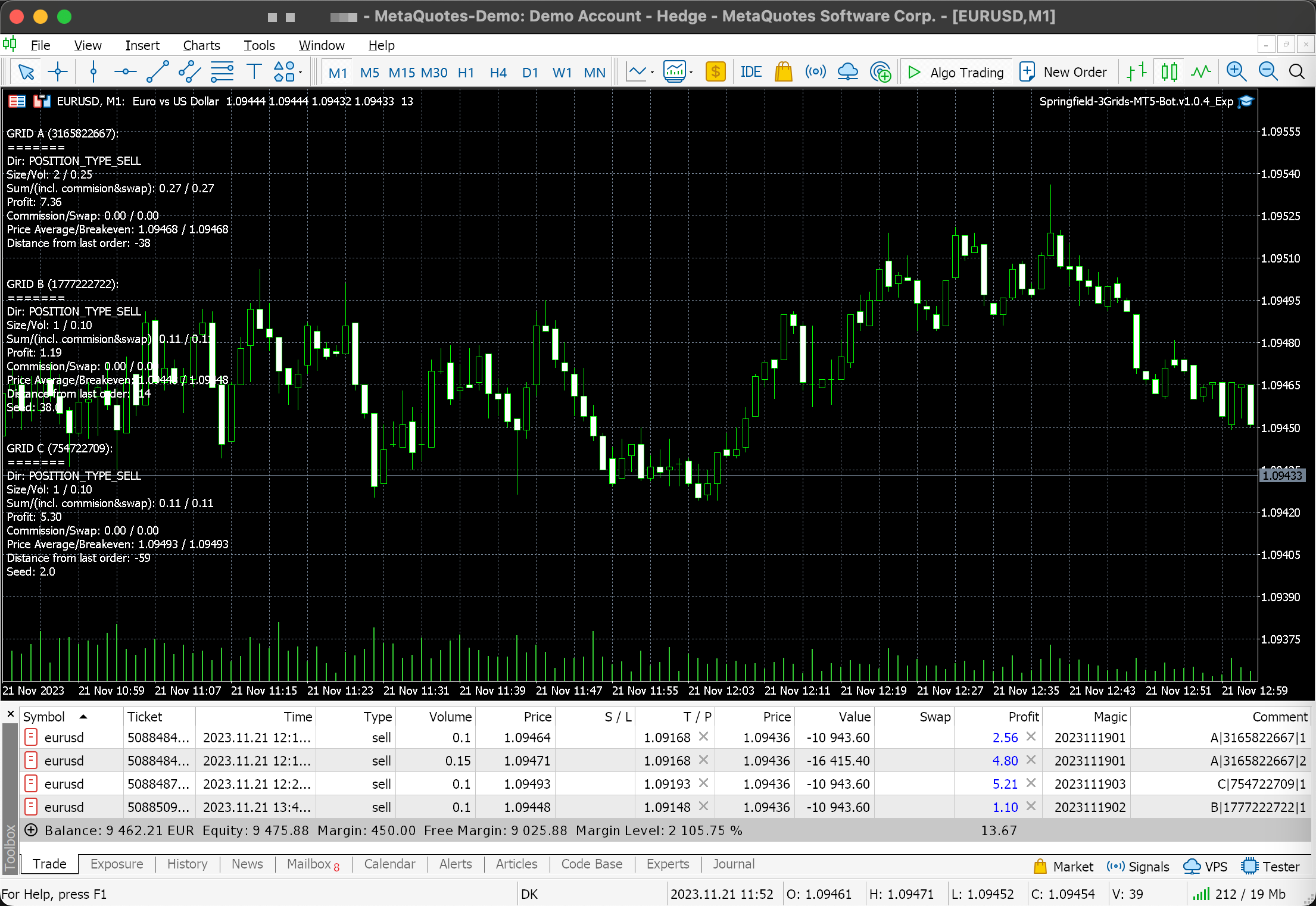Select the text label tool
Viewport: 1316px width, 906px height.
click(254, 73)
